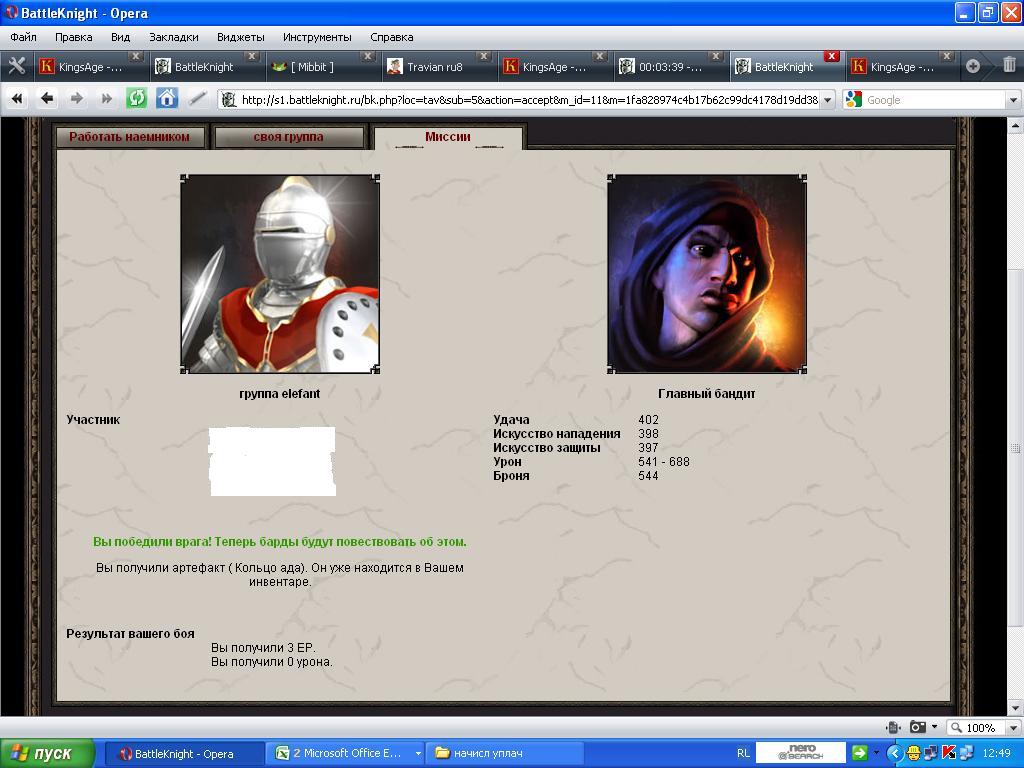Switch to the Travian ru8 tab
The height and width of the screenshot is (768, 1024).
439,67
